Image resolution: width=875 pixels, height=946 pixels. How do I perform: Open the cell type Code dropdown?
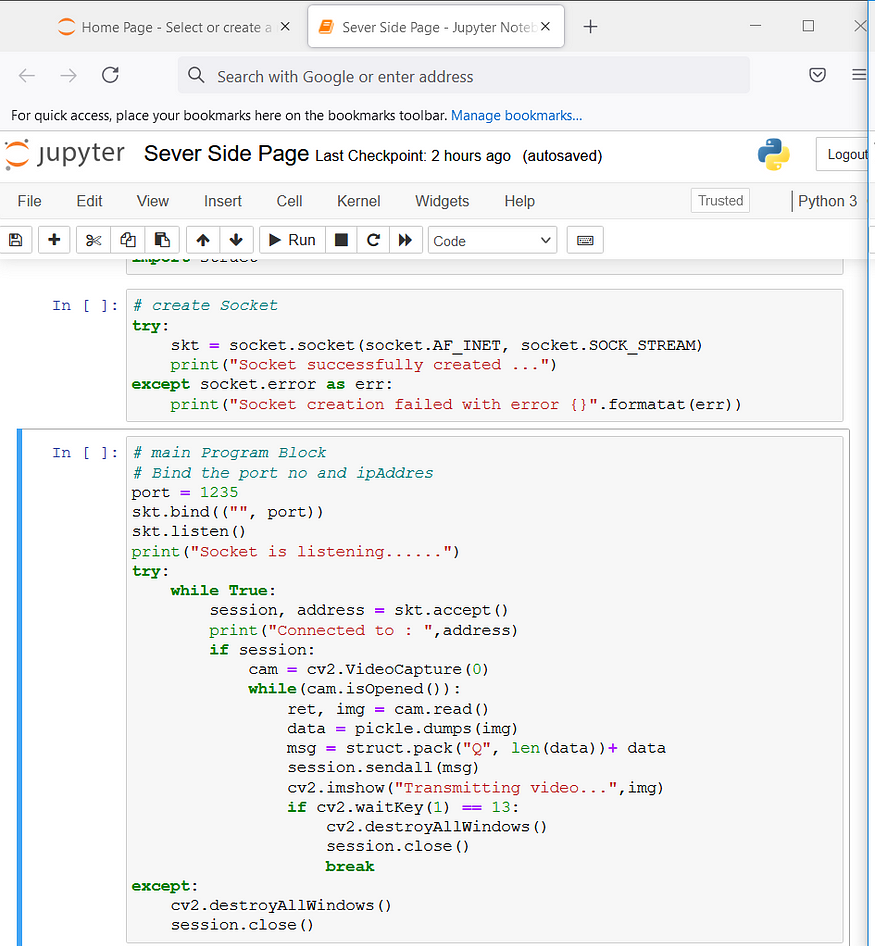point(492,241)
